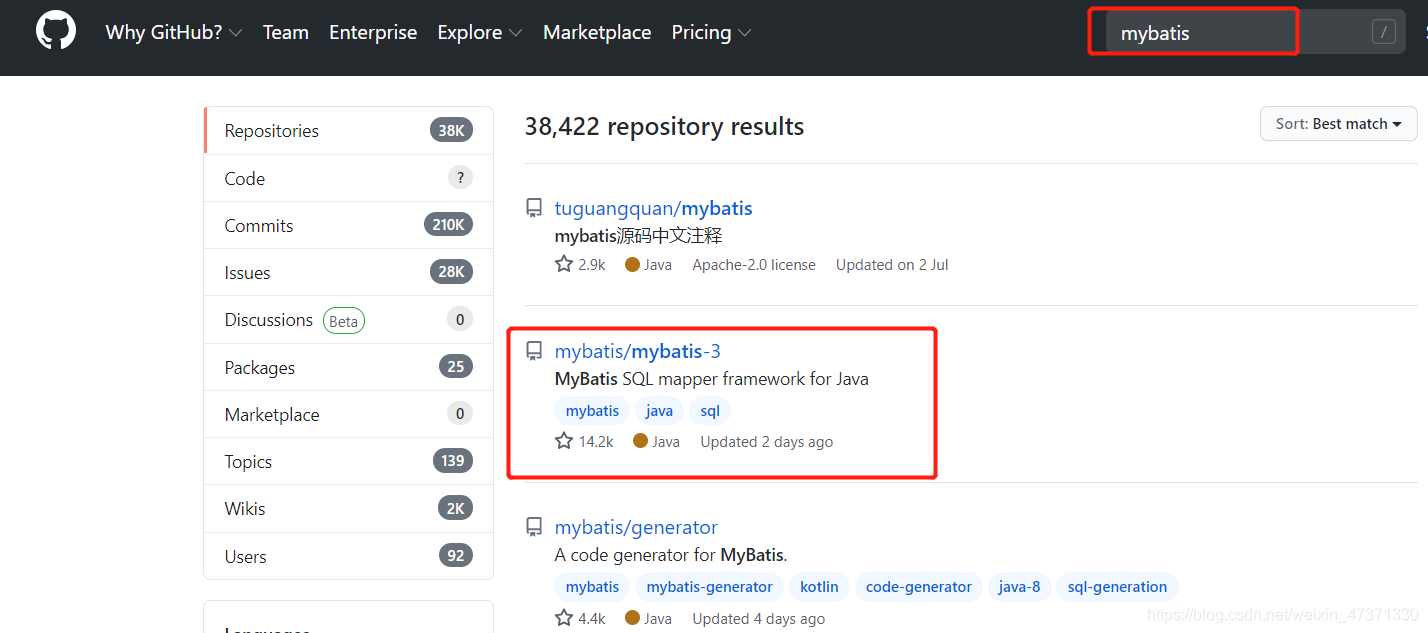Click repo icon beside mybatis/generator

(534, 527)
